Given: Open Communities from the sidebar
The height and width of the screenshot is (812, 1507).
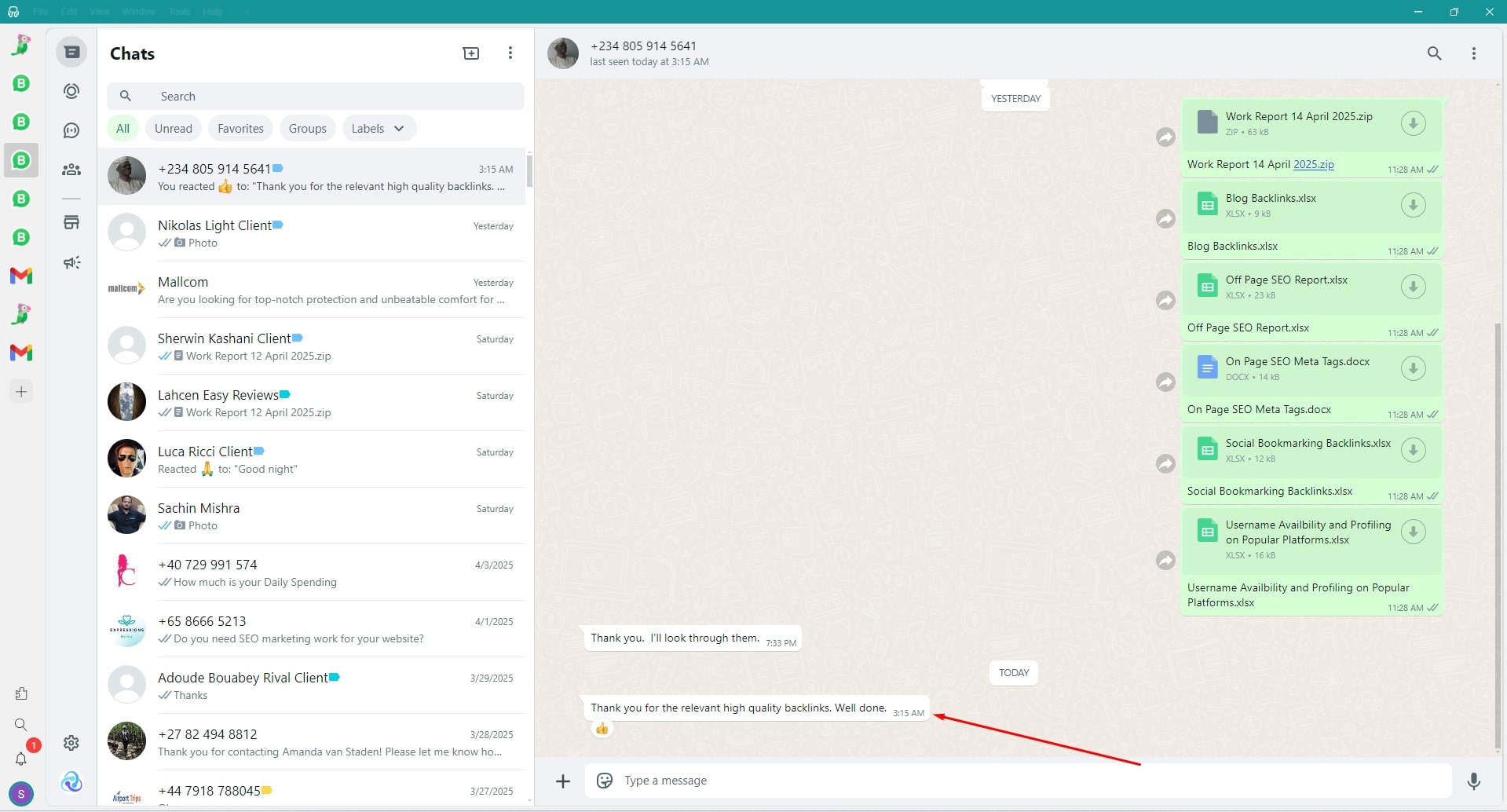Looking at the screenshot, I should coord(71,170).
